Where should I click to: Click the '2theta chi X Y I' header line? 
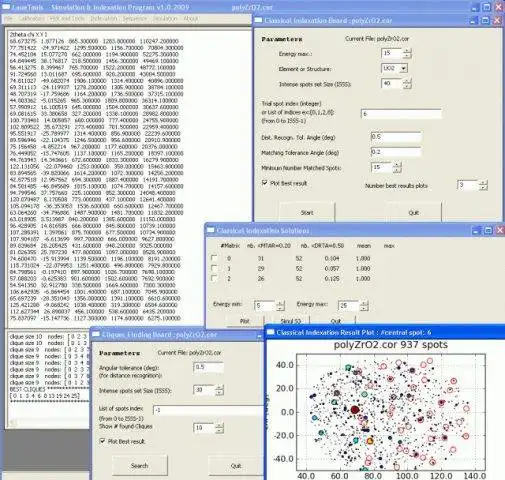tap(29, 34)
